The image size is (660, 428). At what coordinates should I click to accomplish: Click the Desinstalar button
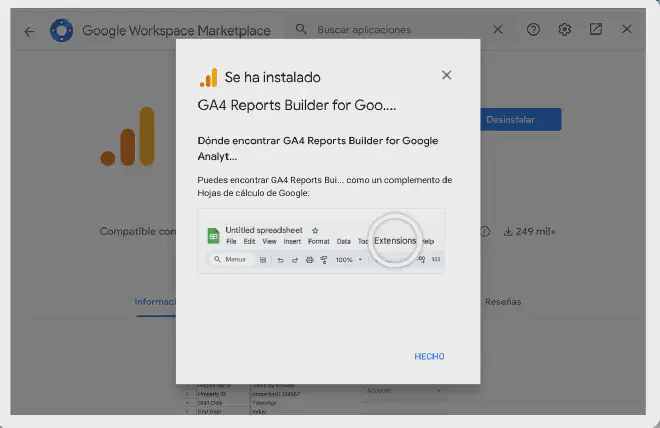coord(521,120)
